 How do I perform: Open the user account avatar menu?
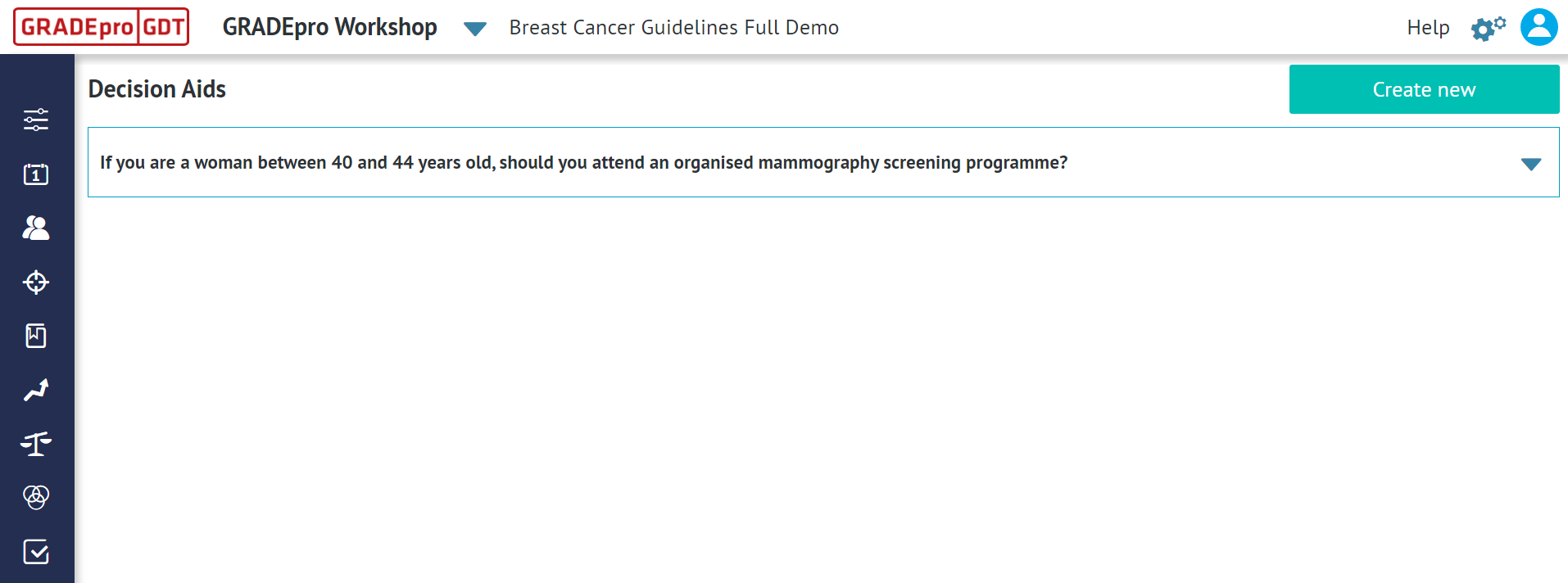coord(1539,27)
